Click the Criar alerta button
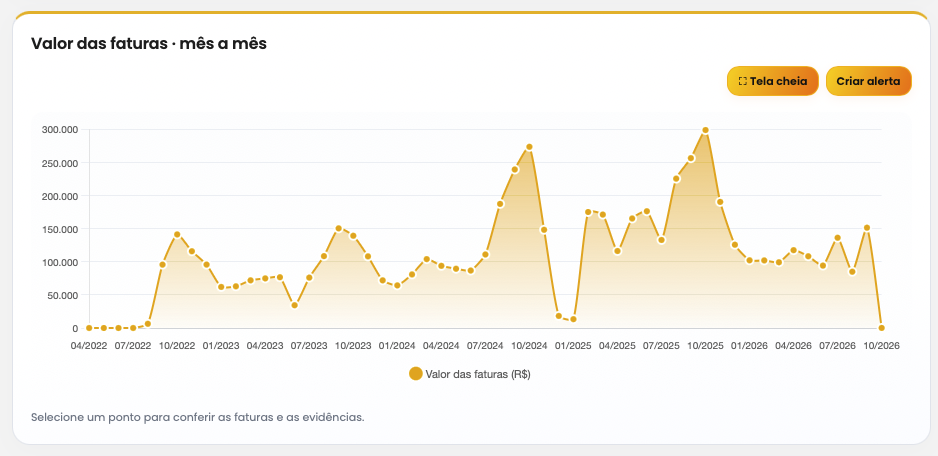 [x=868, y=81]
